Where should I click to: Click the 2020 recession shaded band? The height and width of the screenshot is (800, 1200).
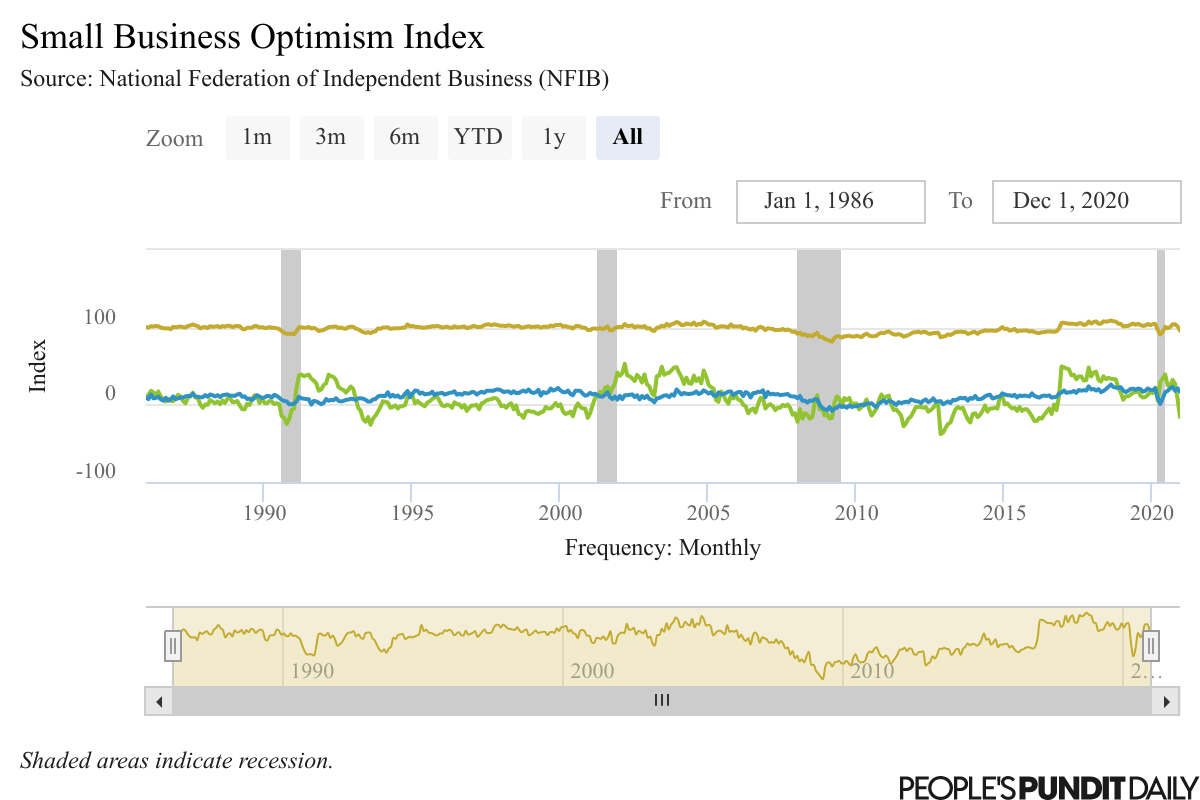coord(1161,366)
